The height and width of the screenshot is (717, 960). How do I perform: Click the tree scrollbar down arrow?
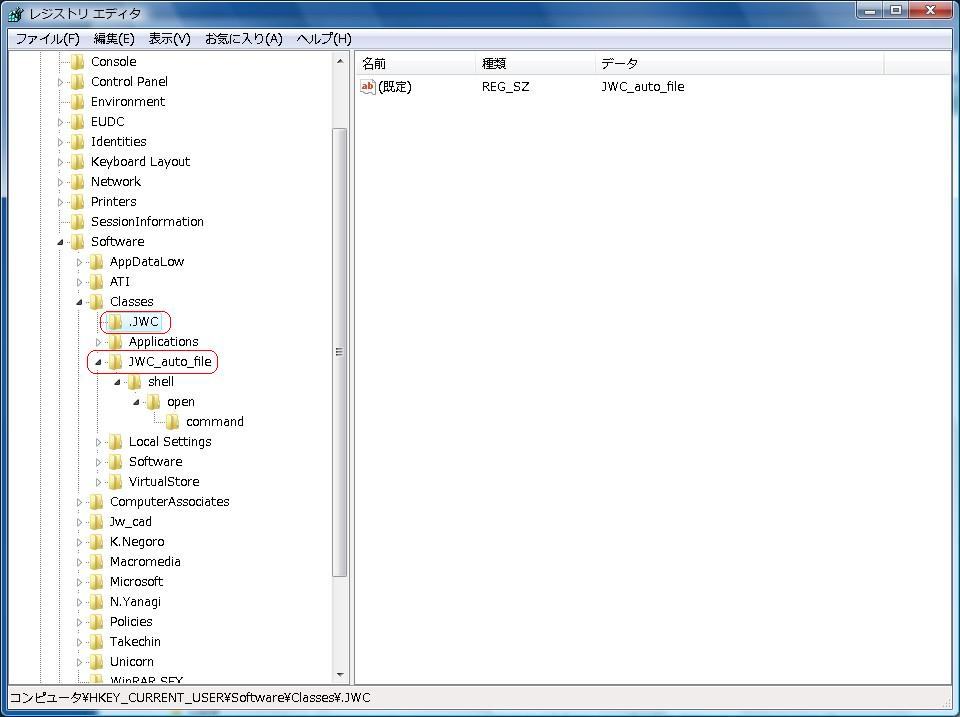pos(340,675)
